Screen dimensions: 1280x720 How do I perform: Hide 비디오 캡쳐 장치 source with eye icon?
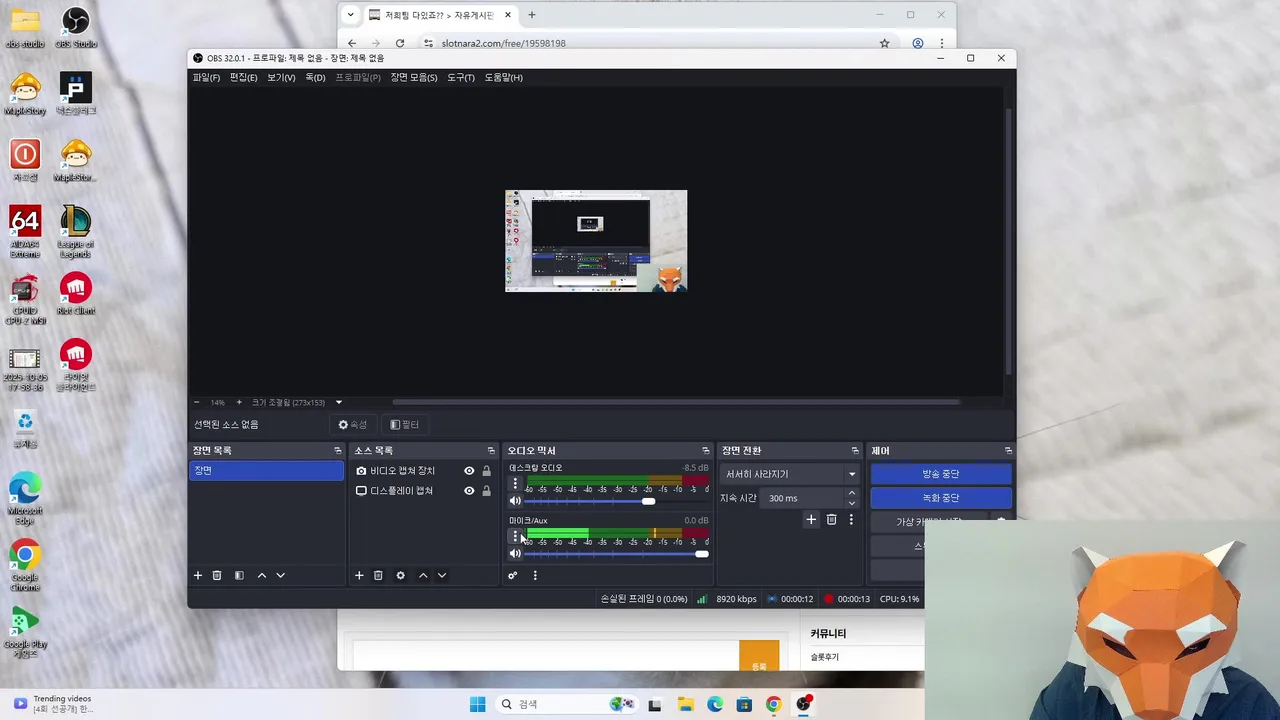[x=469, y=471]
